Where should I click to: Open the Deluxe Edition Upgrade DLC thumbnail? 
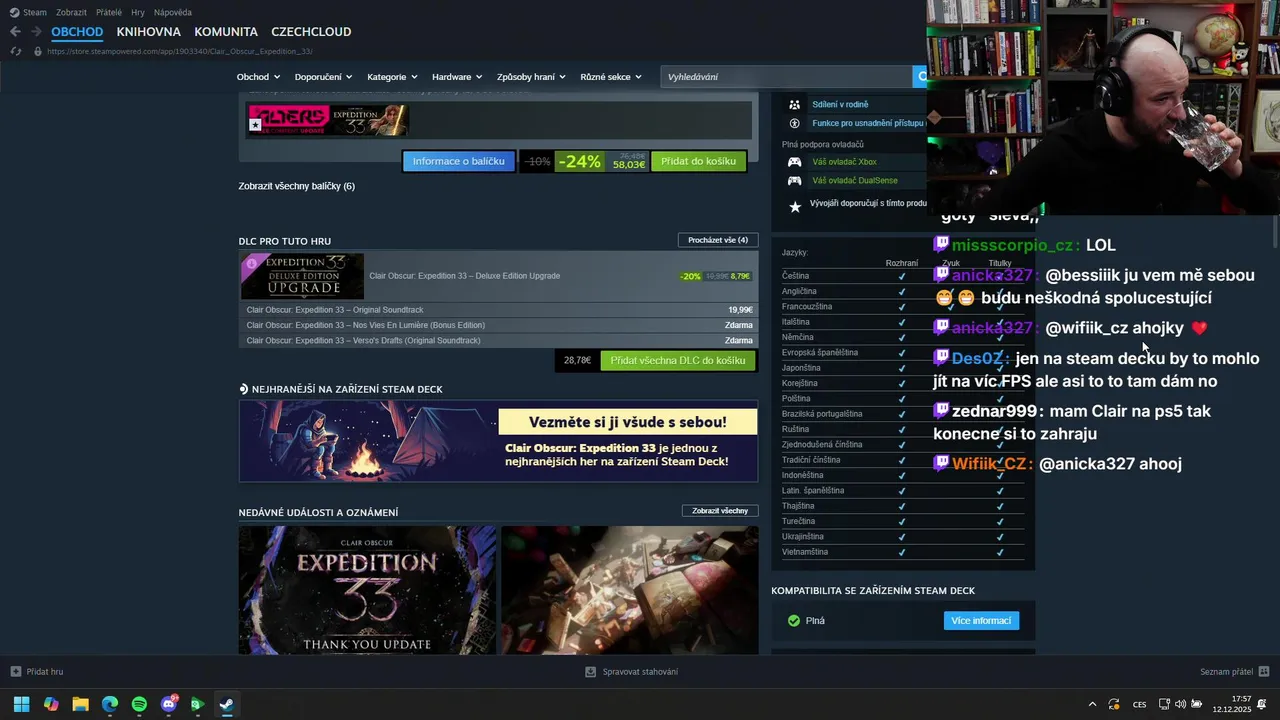click(302, 276)
